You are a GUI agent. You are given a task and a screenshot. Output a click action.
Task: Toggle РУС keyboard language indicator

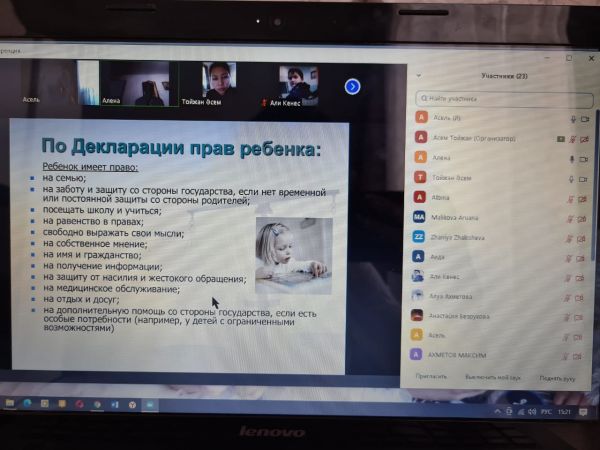click(546, 411)
